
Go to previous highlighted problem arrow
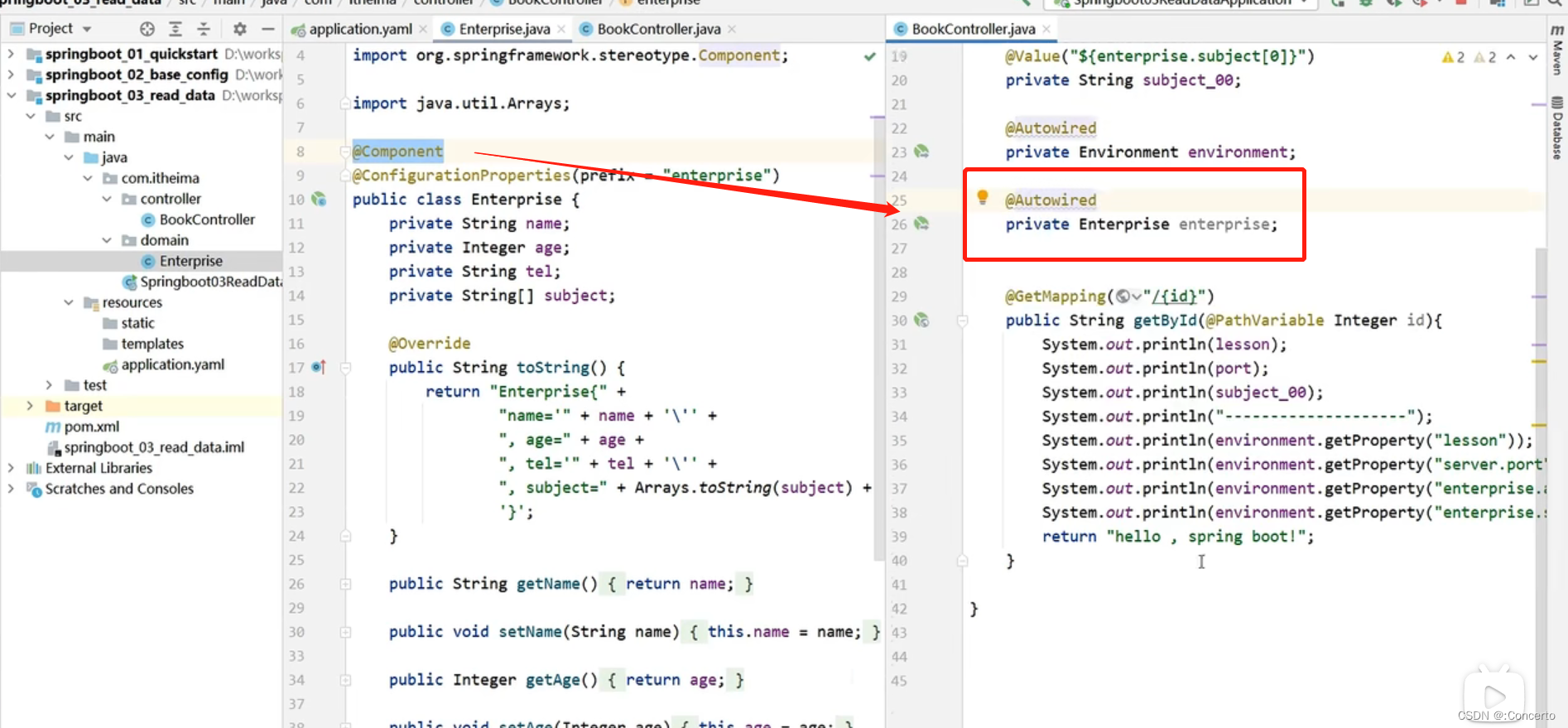pos(1511,57)
